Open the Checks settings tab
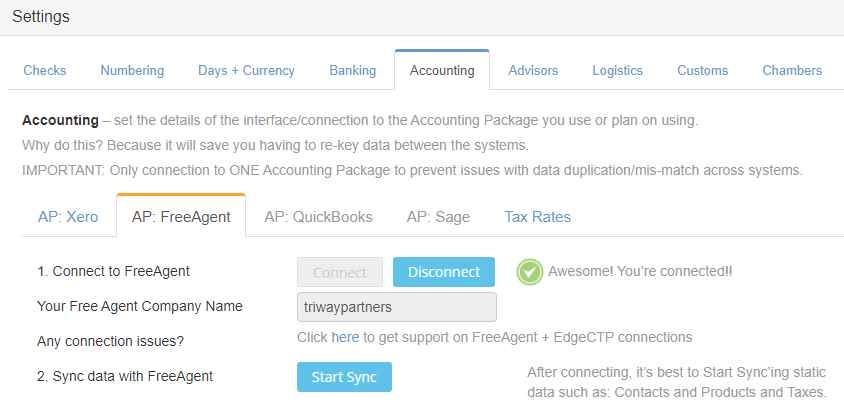The height and width of the screenshot is (407, 844). pyautogui.click(x=45, y=71)
